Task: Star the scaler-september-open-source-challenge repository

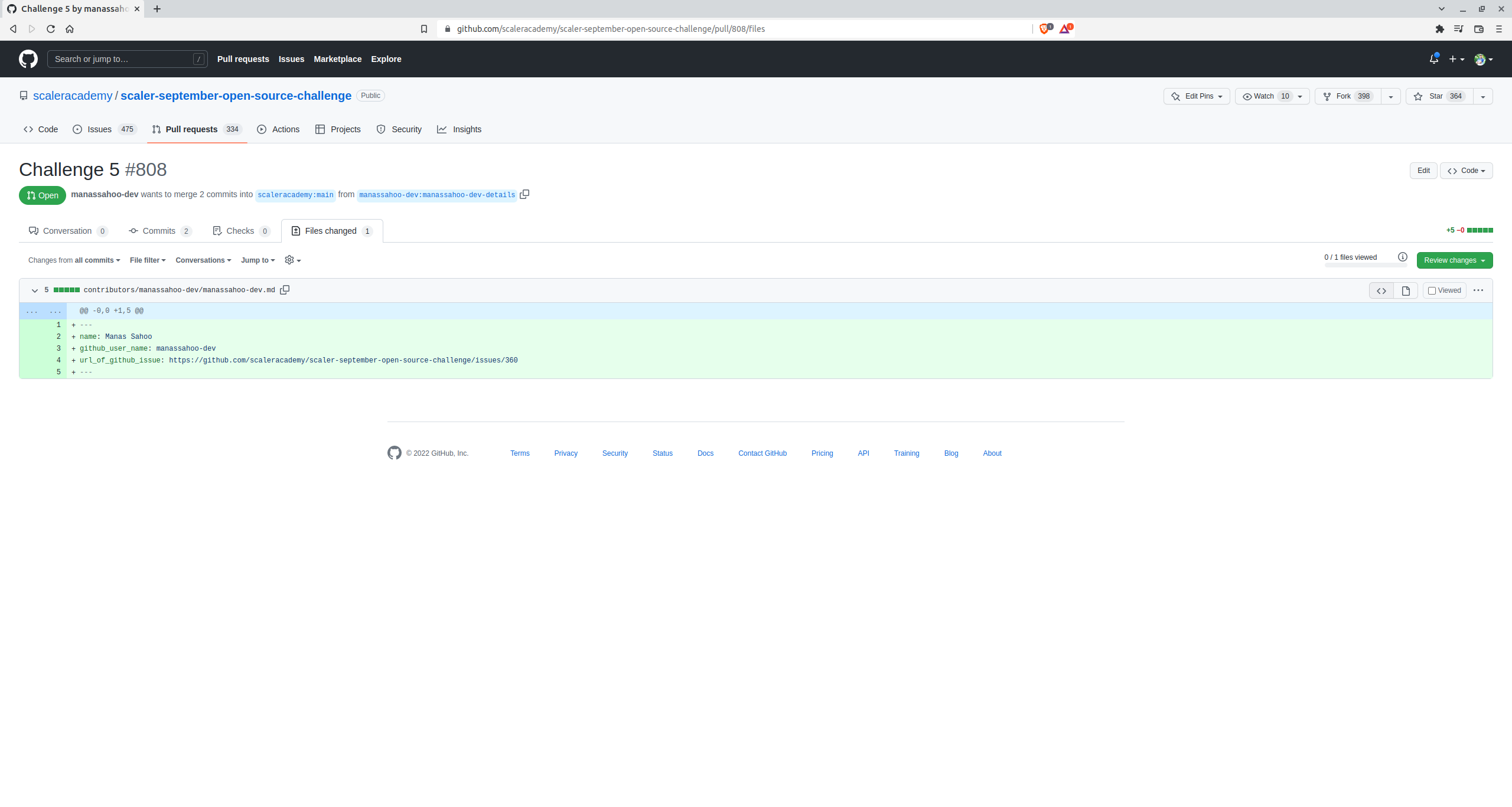Action: pyautogui.click(x=1438, y=96)
